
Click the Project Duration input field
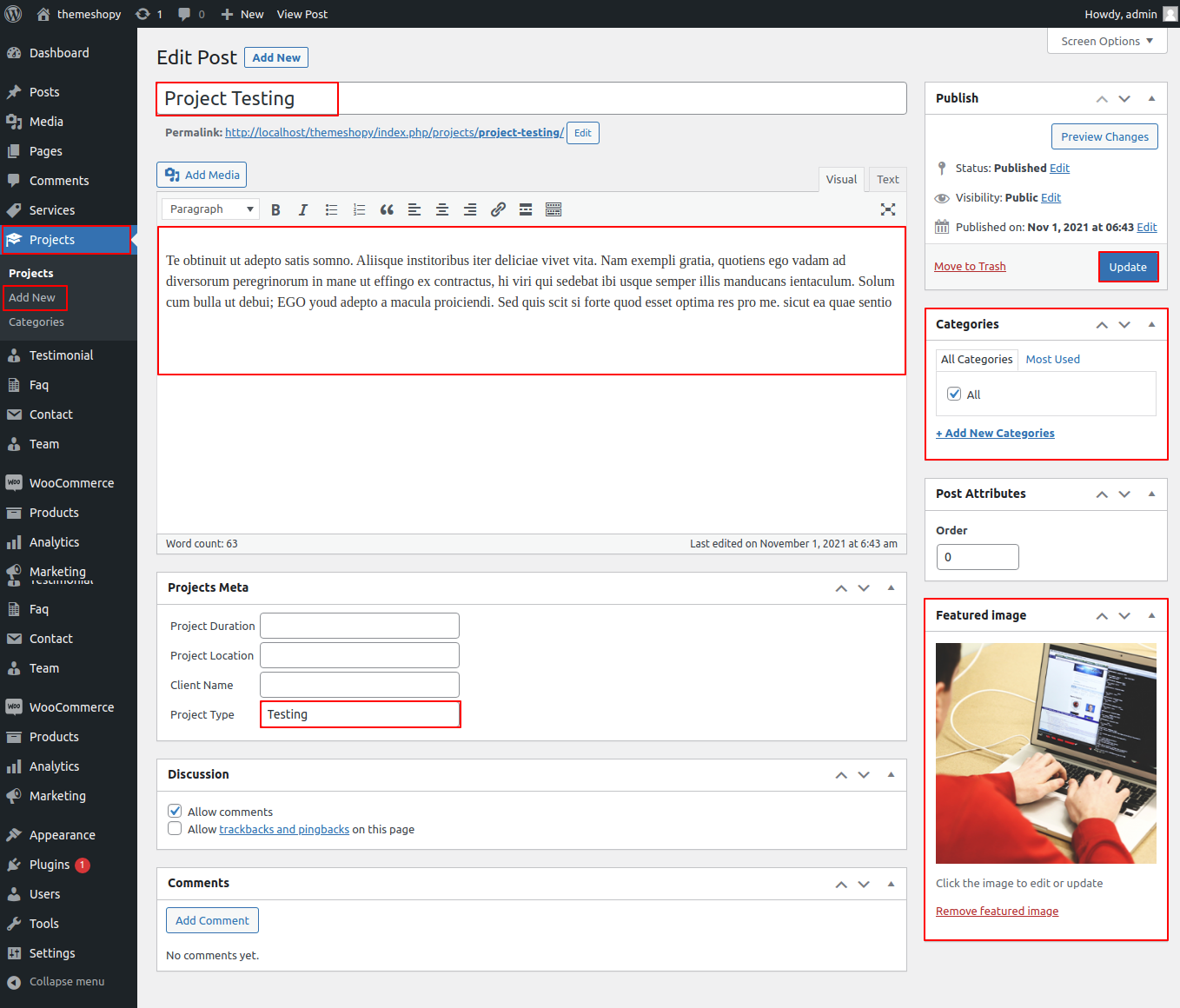(x=359, y=626)
